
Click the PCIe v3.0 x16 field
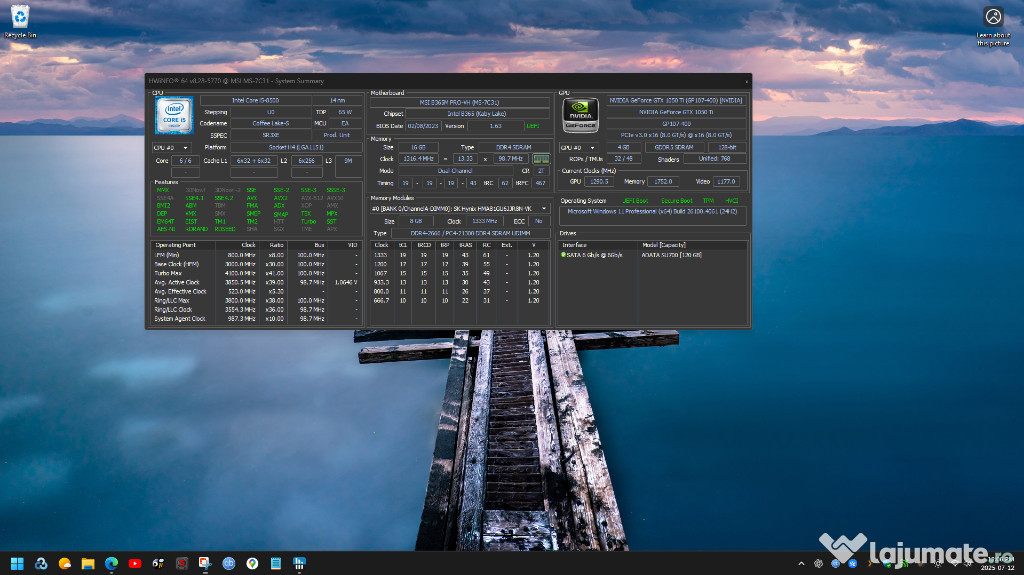[675, 135]
